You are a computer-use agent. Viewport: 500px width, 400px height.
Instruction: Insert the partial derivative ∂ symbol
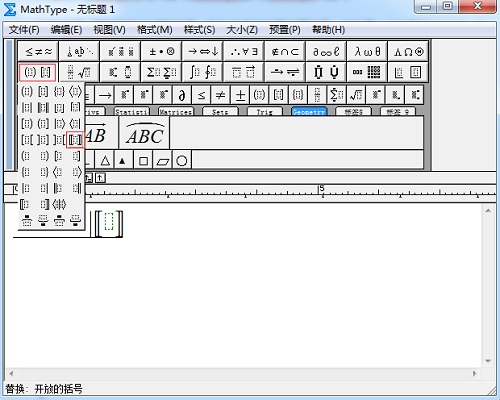[x=182, y=95]
